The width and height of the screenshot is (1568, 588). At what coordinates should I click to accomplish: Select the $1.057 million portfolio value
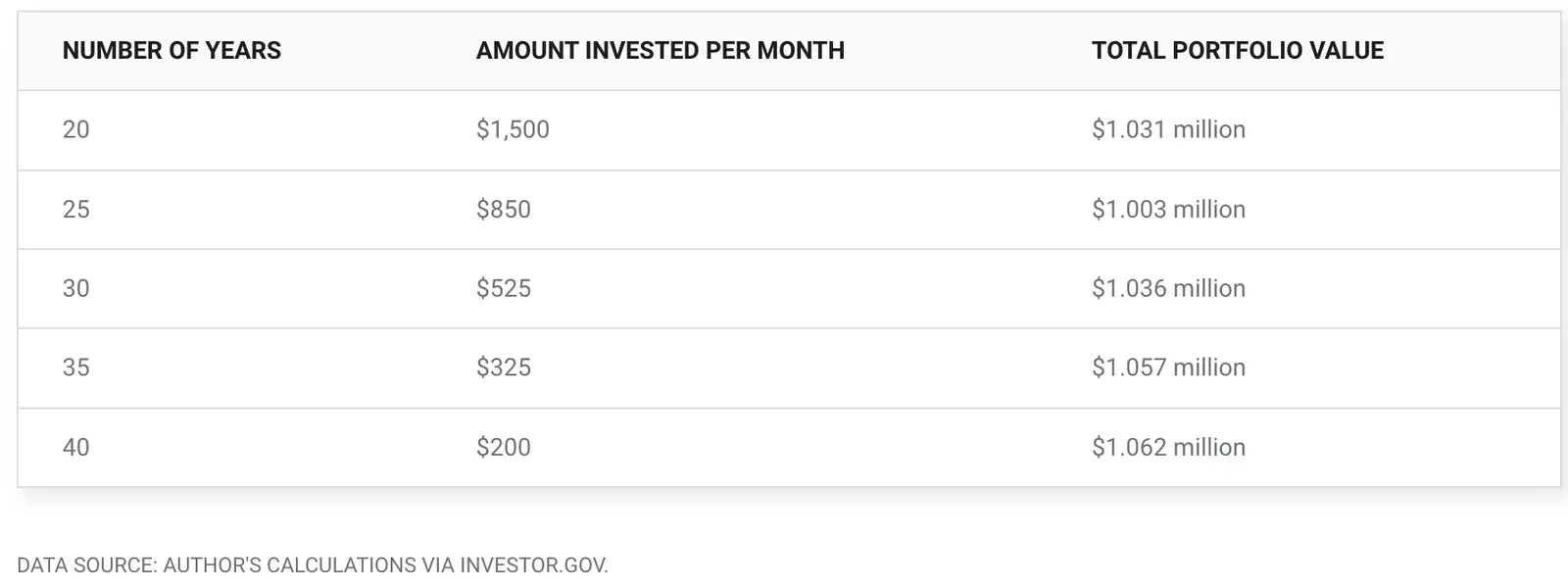tap(1168, 367)
